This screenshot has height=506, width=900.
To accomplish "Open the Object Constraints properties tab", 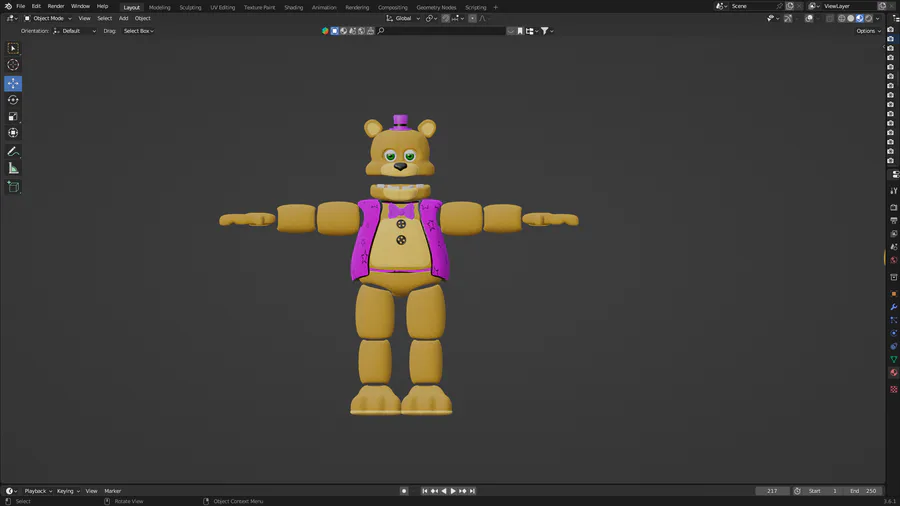I will pyautogui.click(x=894, y=347).
